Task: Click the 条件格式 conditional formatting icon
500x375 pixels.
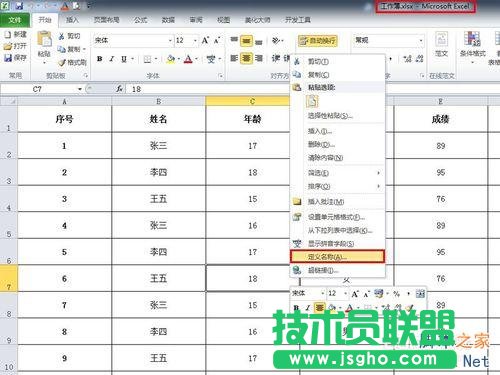Action: click(472, 39)
